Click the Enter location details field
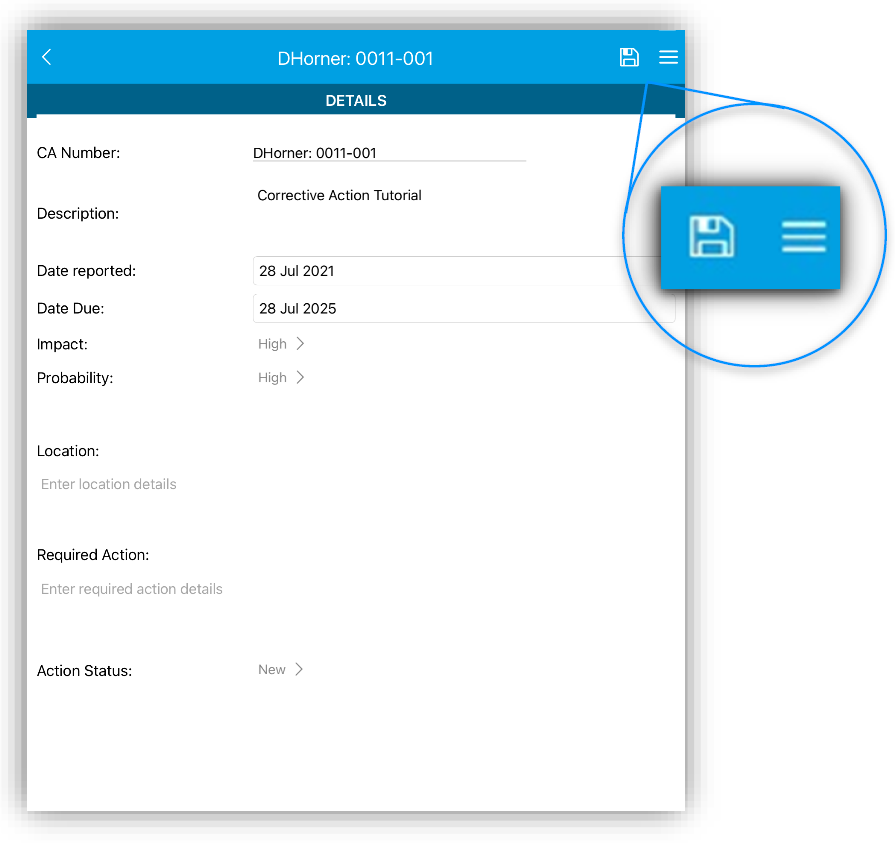 109,484
